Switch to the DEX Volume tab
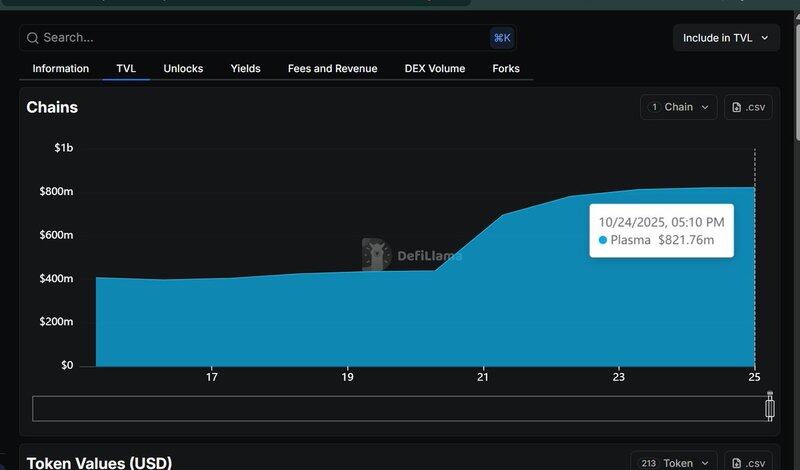 (435, 69)
